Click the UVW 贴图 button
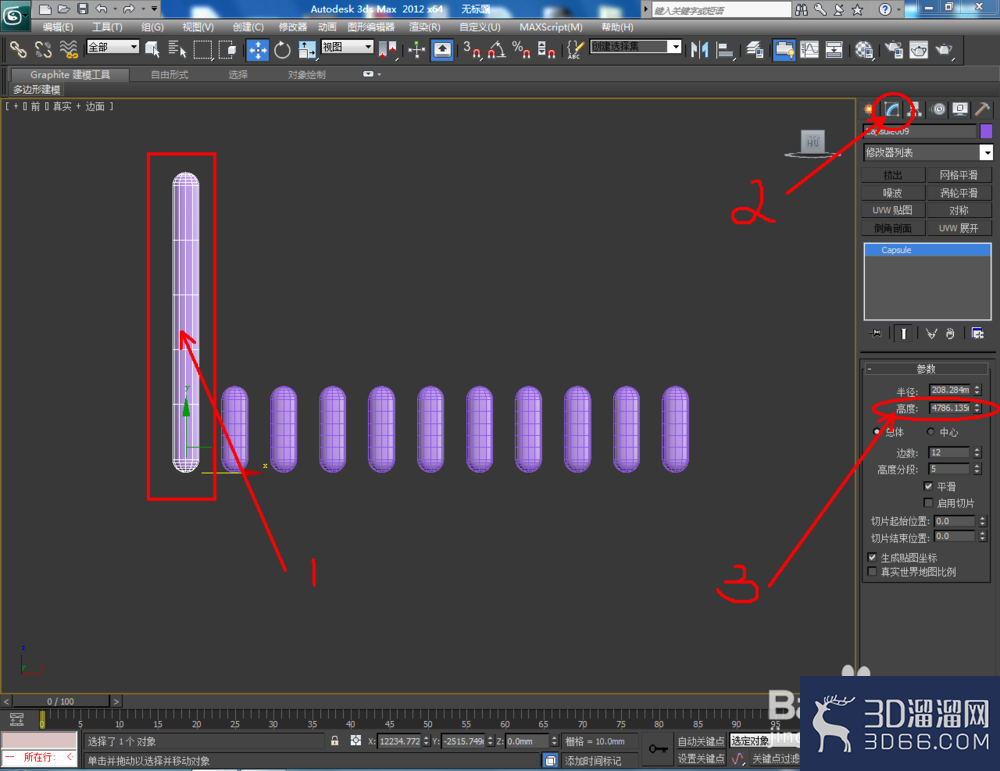1000x771 pixels. (892, 210)
